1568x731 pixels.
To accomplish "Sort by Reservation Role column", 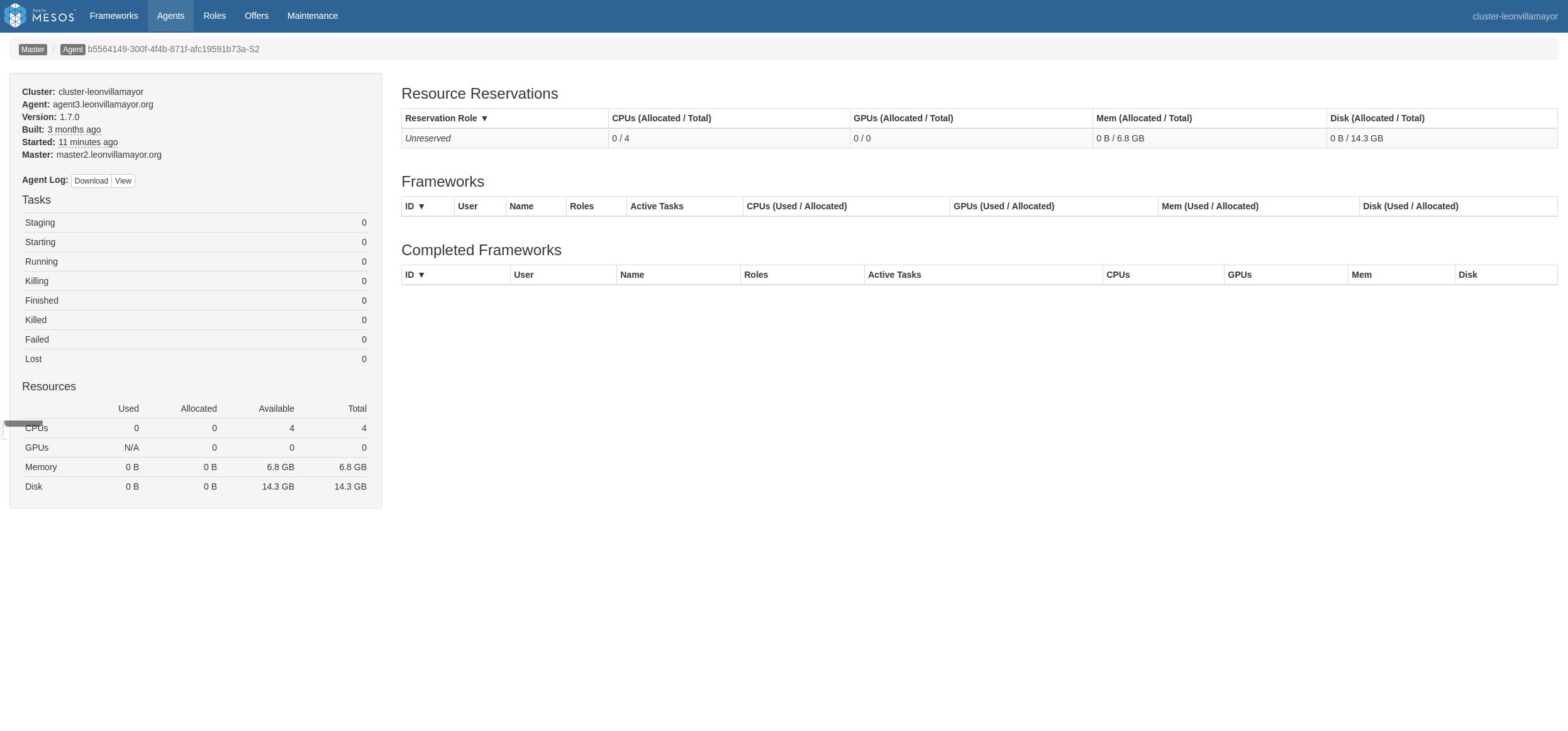I will (504, 118).
